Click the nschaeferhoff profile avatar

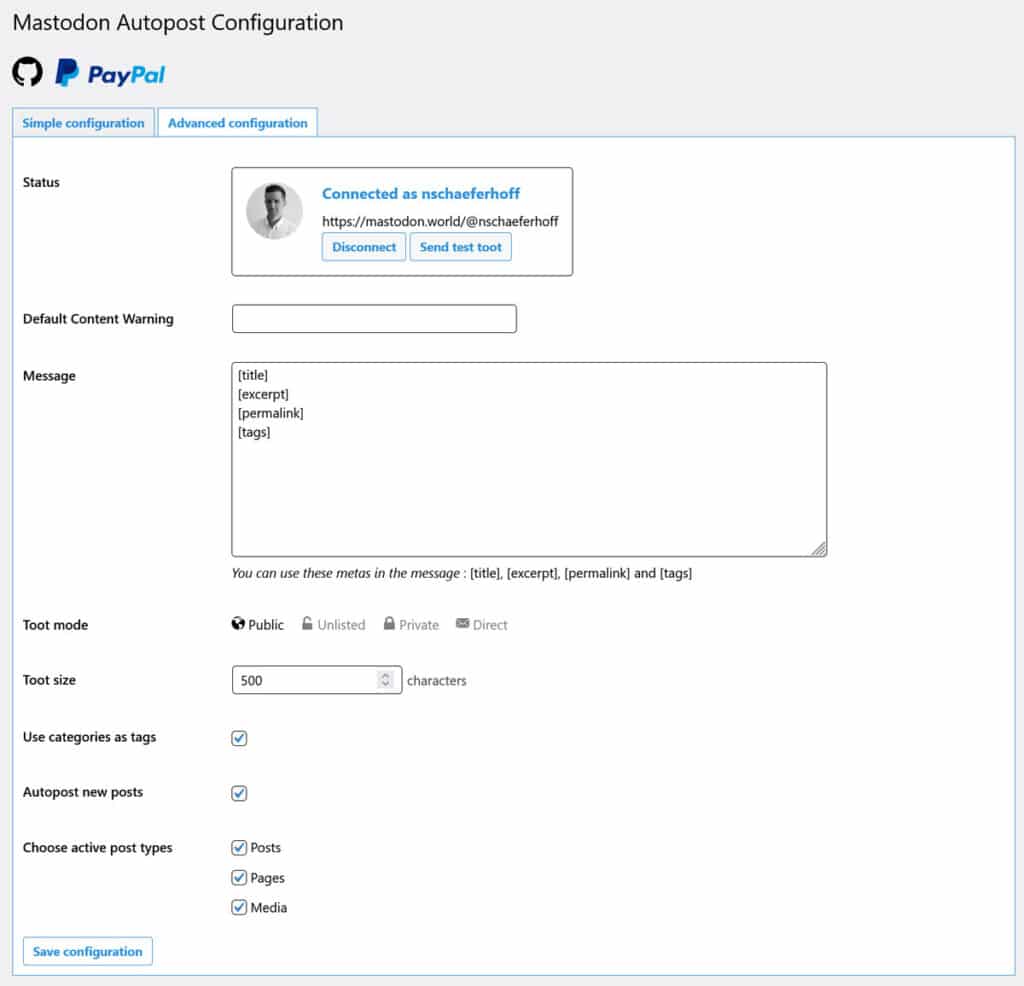pos(274,212)
